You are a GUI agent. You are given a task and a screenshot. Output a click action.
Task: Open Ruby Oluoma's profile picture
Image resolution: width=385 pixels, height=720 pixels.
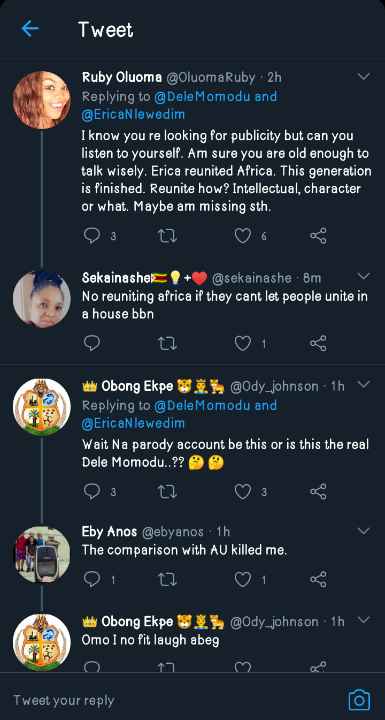pyautogui.click(x=41, y=100)
